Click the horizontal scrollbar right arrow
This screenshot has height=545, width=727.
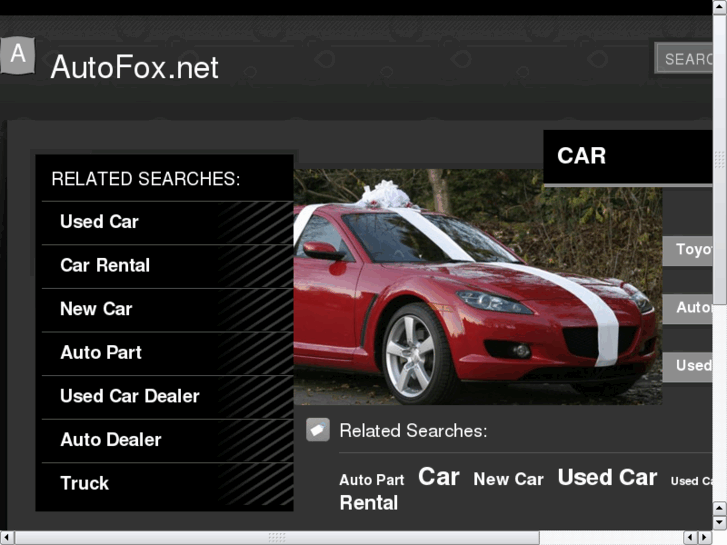coord(705,538)
